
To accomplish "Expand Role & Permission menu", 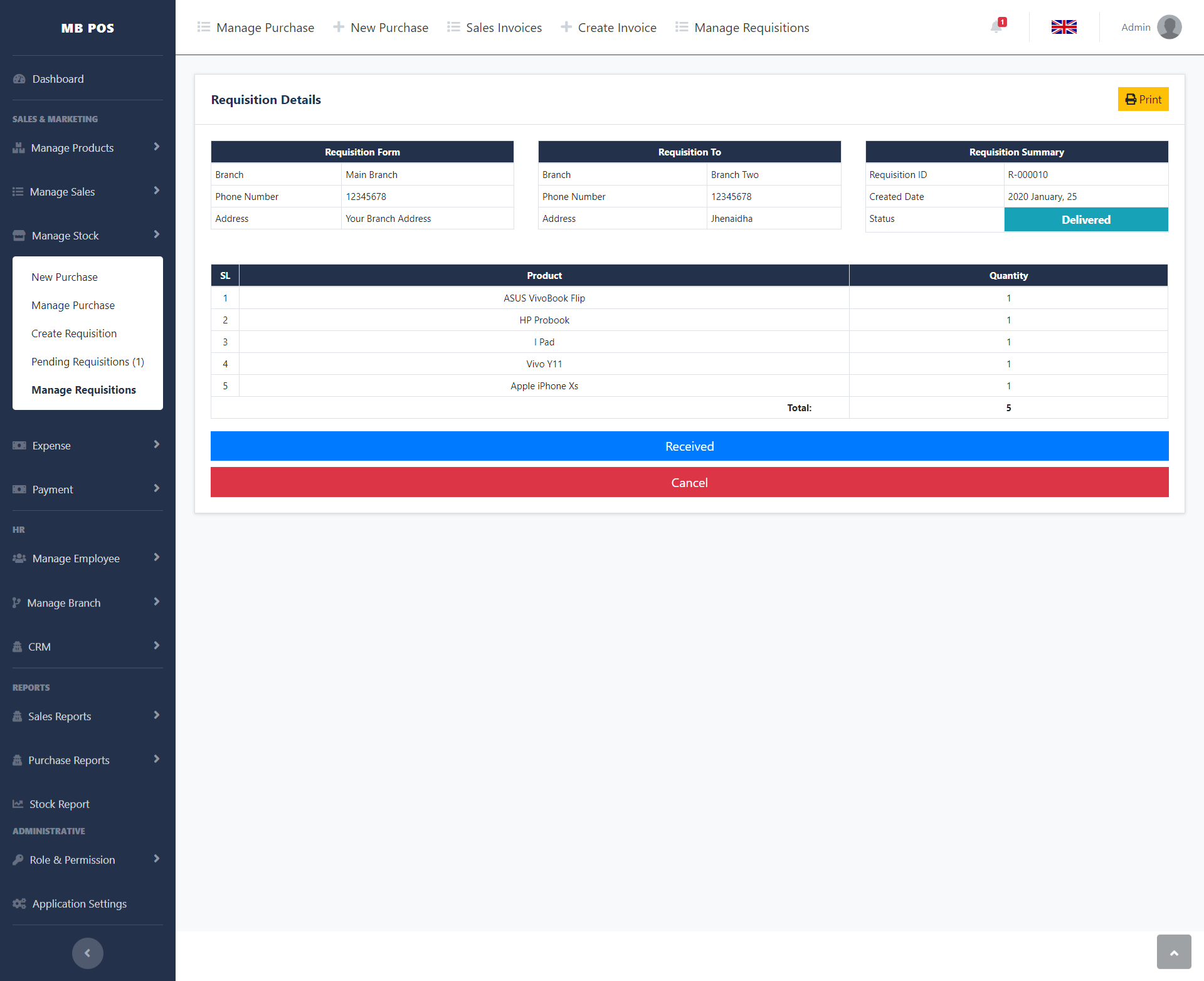I will (x=156, y=859).
